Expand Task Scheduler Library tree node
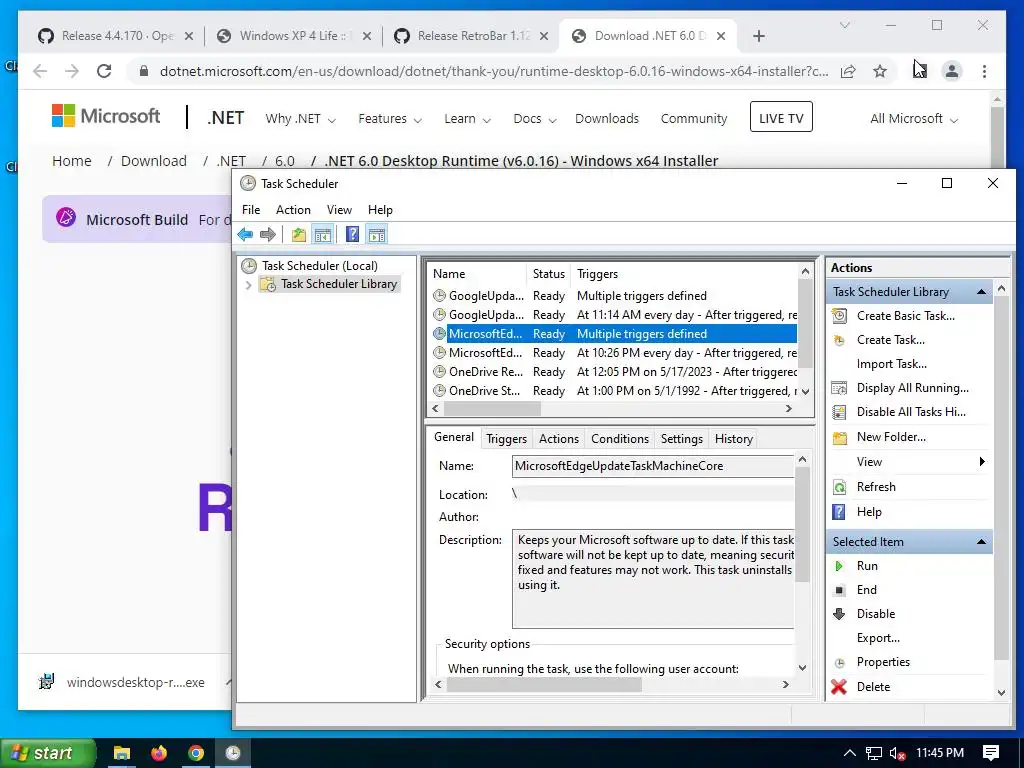The height and width of the screenshot is (768, 1024). 248,285
